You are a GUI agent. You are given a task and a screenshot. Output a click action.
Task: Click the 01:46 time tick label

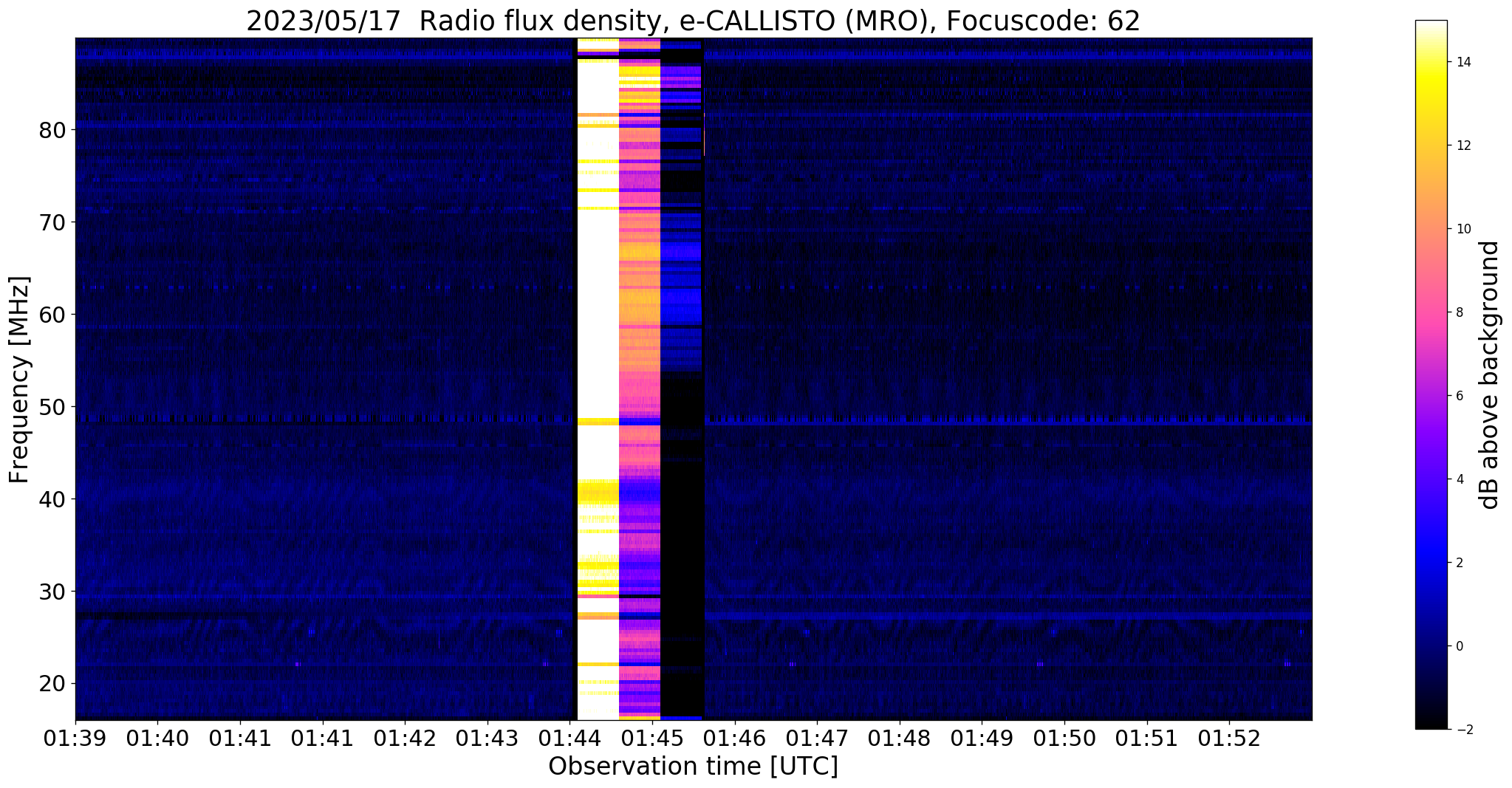pos(734,738)
